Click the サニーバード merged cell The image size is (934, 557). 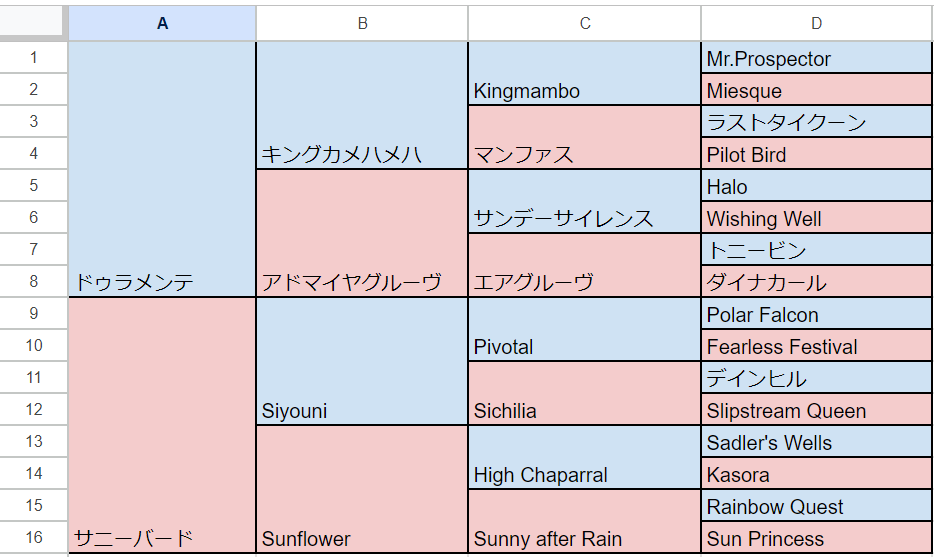pos(162,425)
